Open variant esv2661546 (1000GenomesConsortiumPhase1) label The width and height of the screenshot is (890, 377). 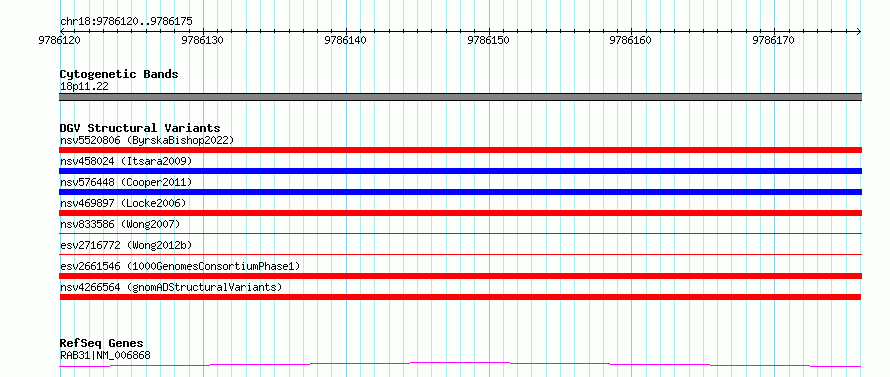180,266
